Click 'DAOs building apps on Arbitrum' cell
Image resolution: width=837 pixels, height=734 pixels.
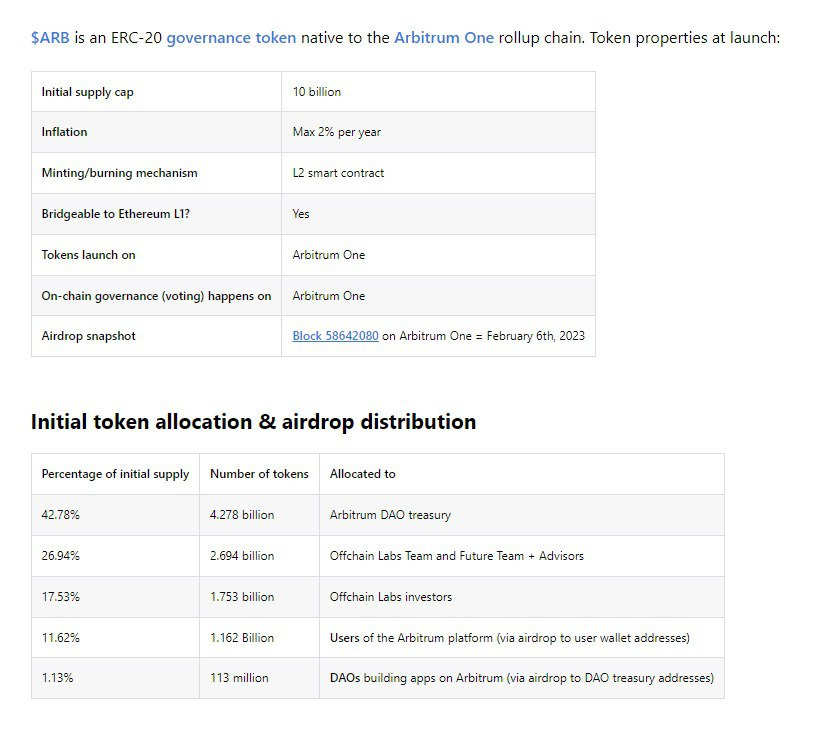(522, 678)
